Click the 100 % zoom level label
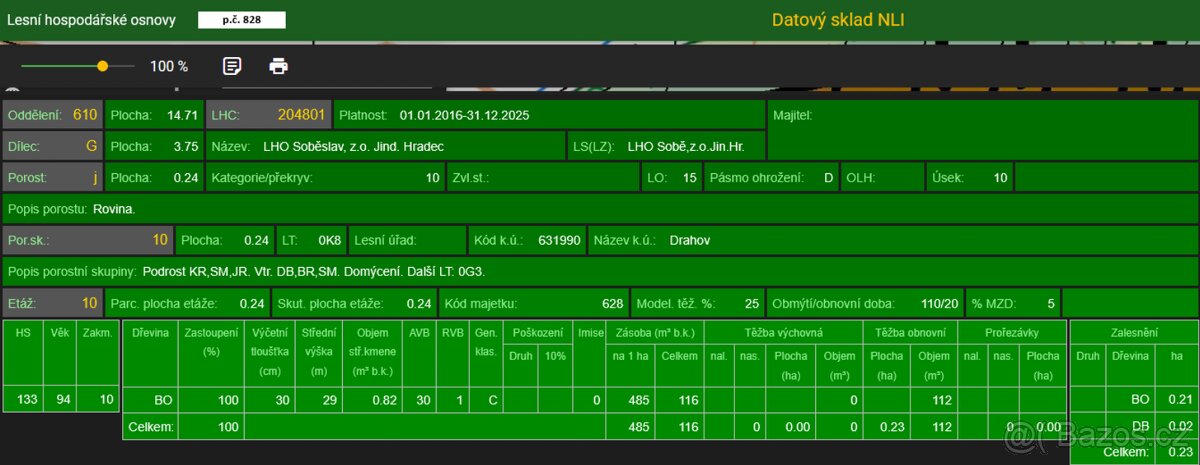Screen dimensions: 1200x465 pyautogui.click(x=169, y=66)
